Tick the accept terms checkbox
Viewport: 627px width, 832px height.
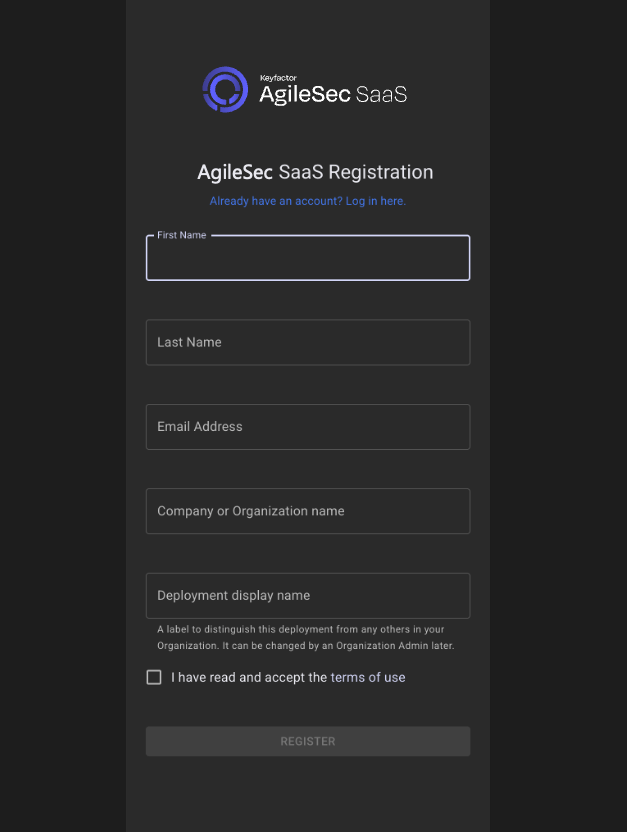tap(154, 677)
